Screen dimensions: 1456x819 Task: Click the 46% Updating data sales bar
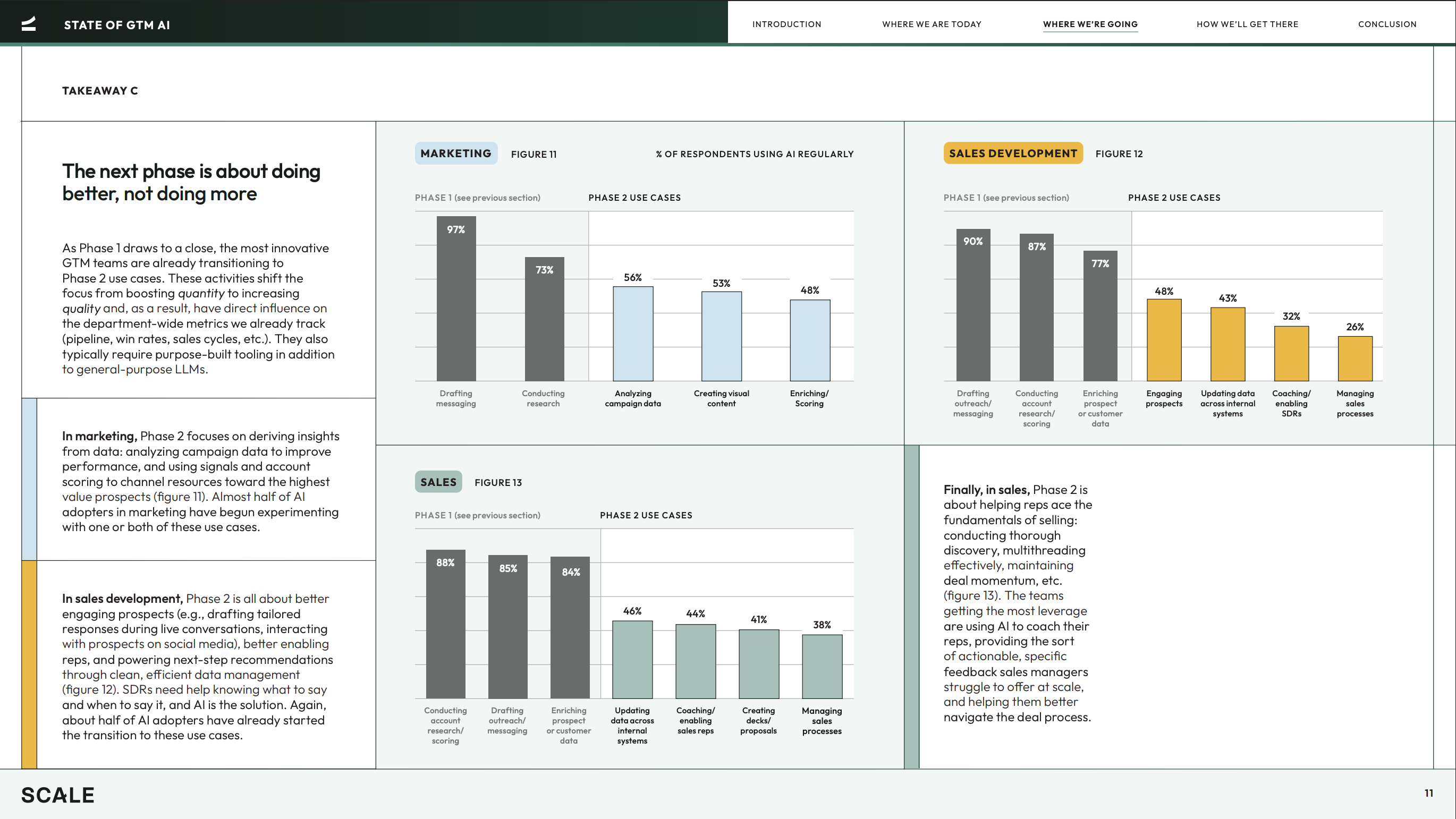pos(632,660)
